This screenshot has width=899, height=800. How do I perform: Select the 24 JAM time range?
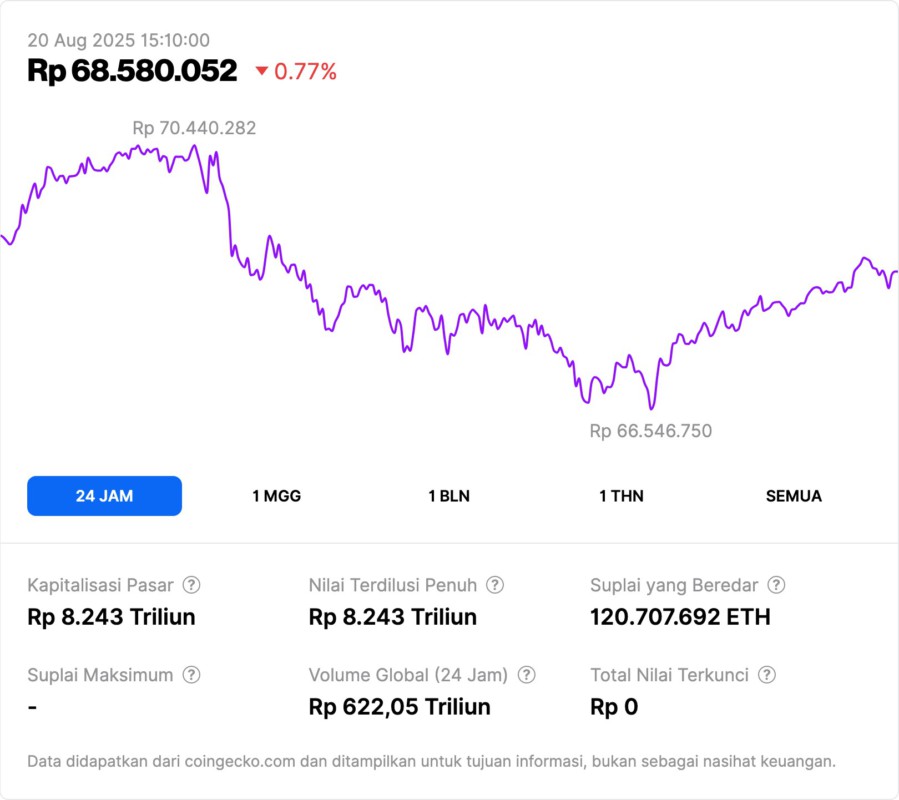[x=104, y=496]
